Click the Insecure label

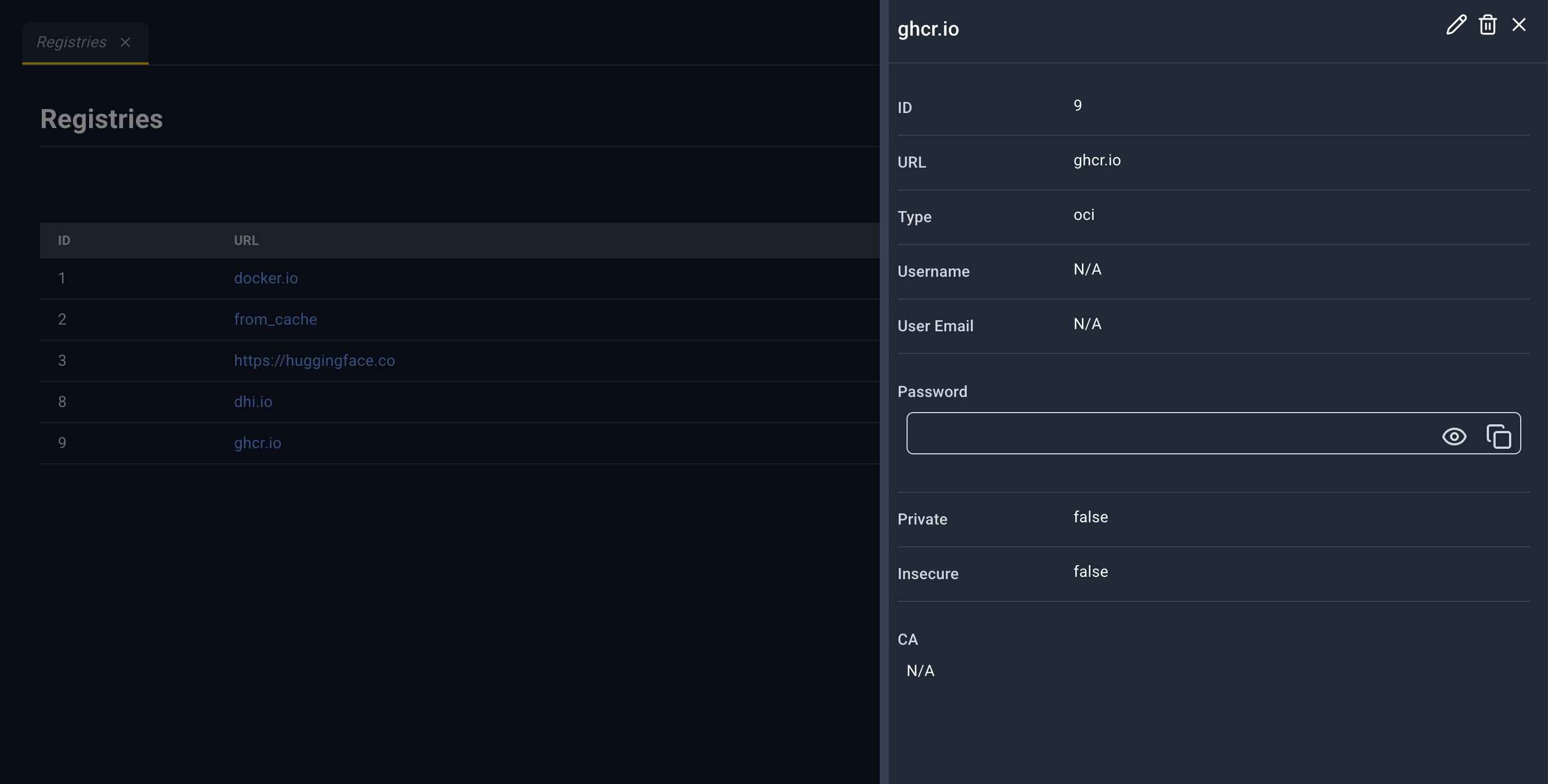click(x=927, y=574)
